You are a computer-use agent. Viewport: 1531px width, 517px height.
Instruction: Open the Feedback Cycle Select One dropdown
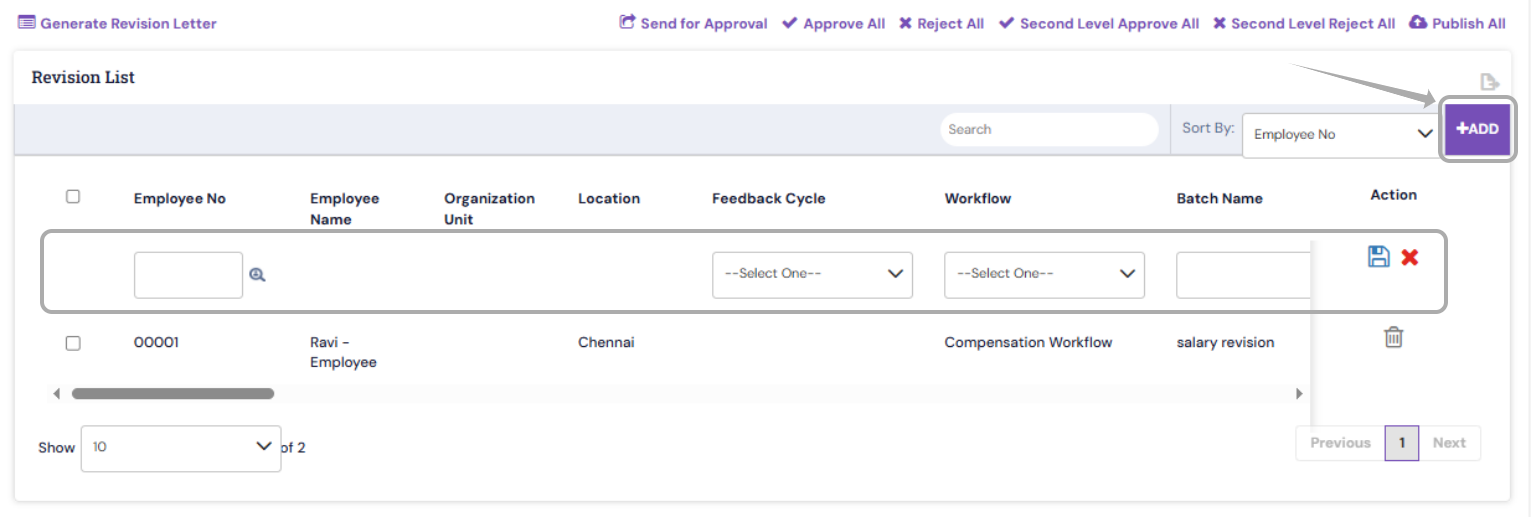click(812, 275)
